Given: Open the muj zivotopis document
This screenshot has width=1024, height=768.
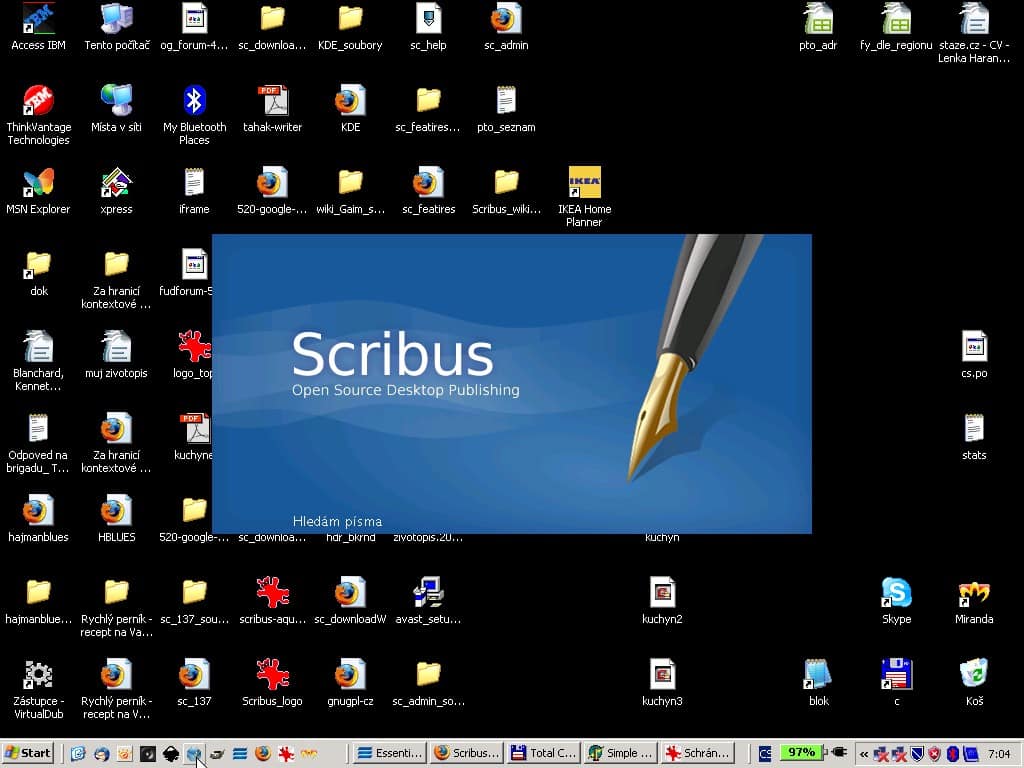Looking at the screenshot, I should click(117, 354).
